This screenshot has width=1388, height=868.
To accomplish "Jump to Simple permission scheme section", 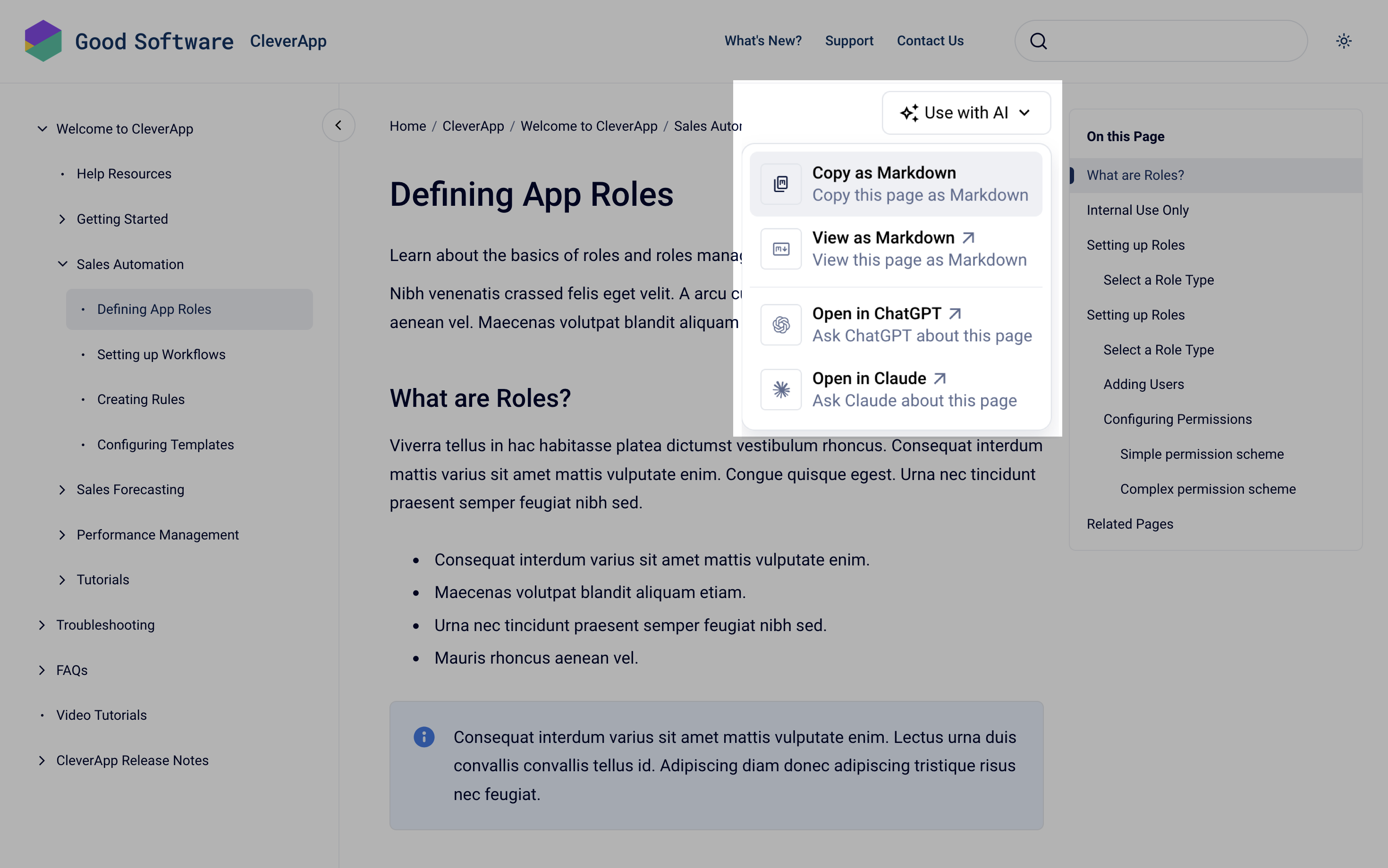I will [1202, 454].
